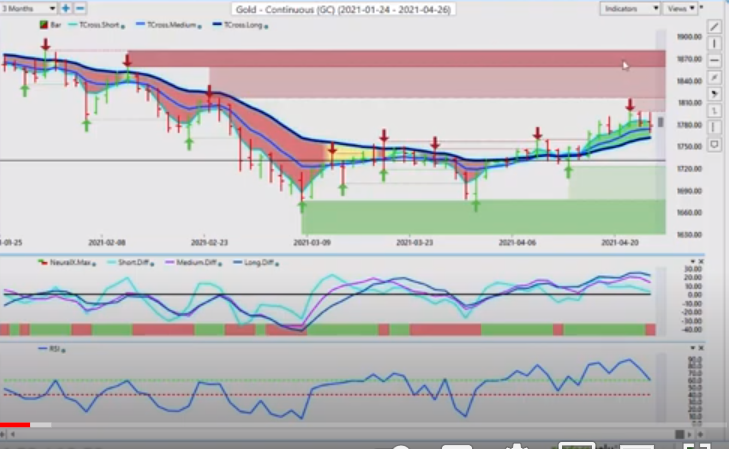Click the horizontal scrollbar right arrow

pyautogui.click(x=689, y=434)
